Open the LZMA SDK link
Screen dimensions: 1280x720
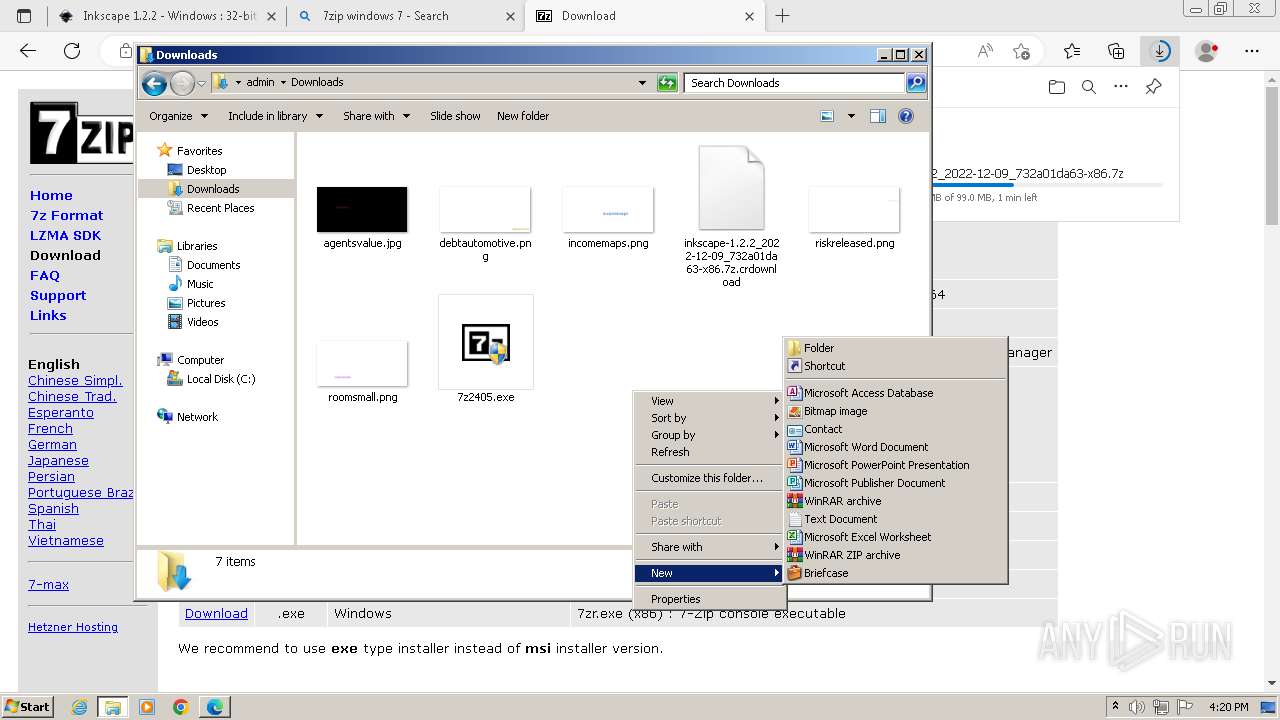click(x=65, y=235)
